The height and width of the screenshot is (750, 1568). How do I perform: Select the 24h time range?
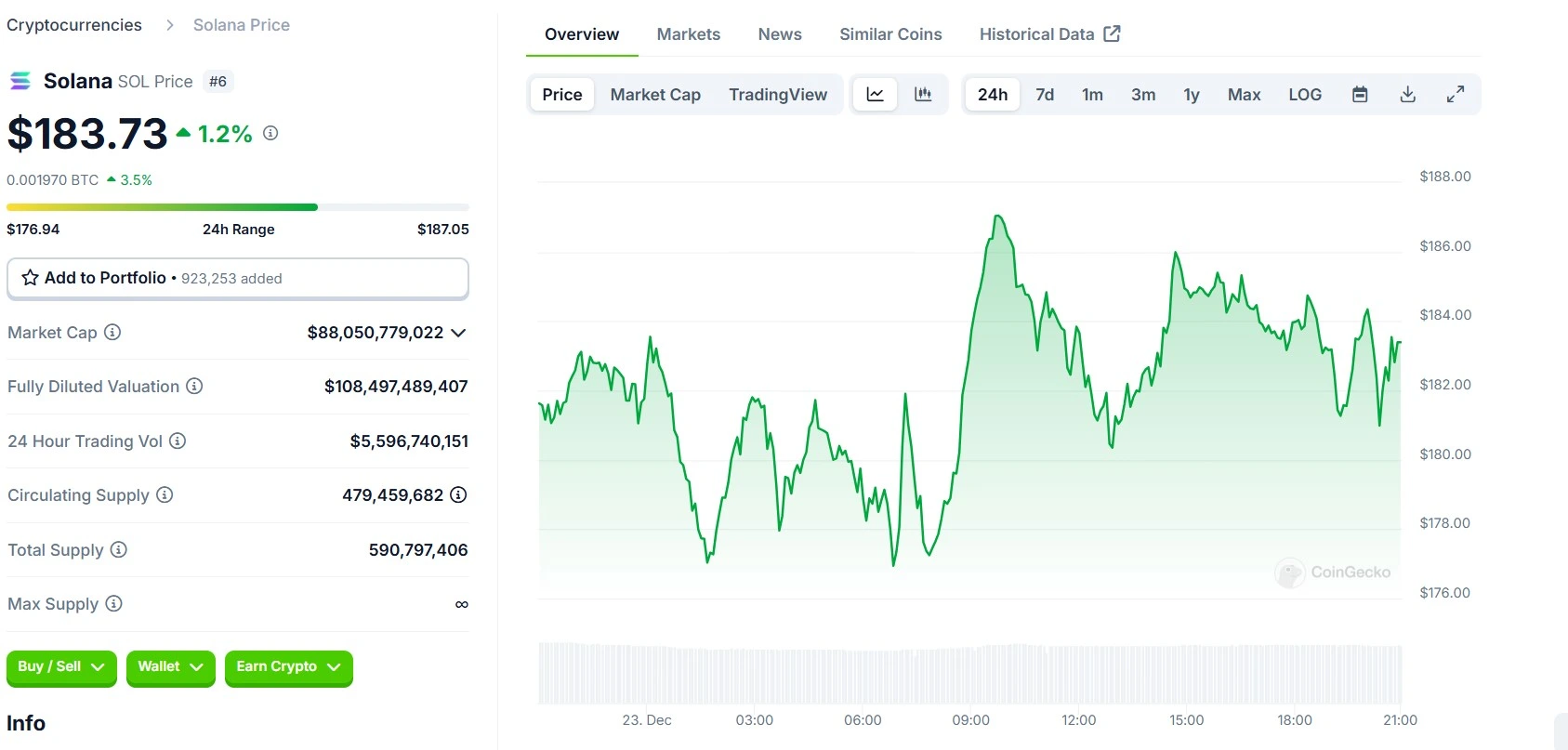993,94
